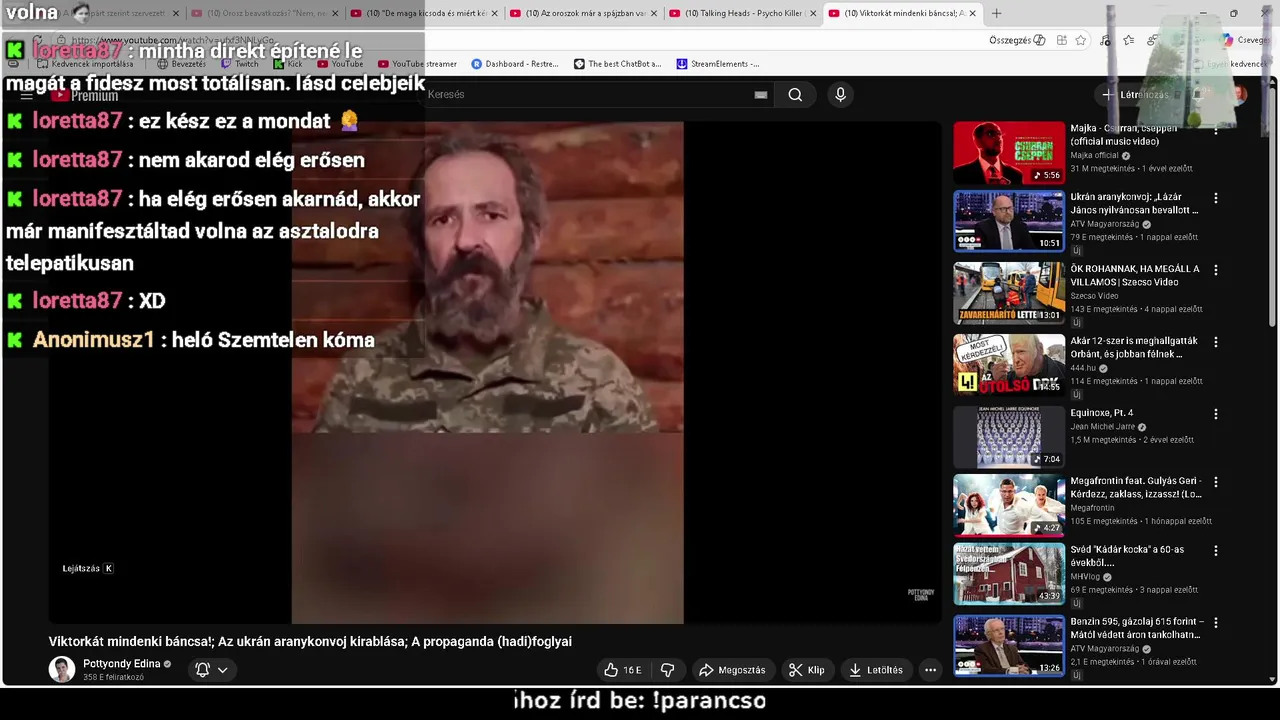The image size is (1280, 720).
Task: Click subscriber count '358 E feliratkozó'
Action: click(113, 678)
